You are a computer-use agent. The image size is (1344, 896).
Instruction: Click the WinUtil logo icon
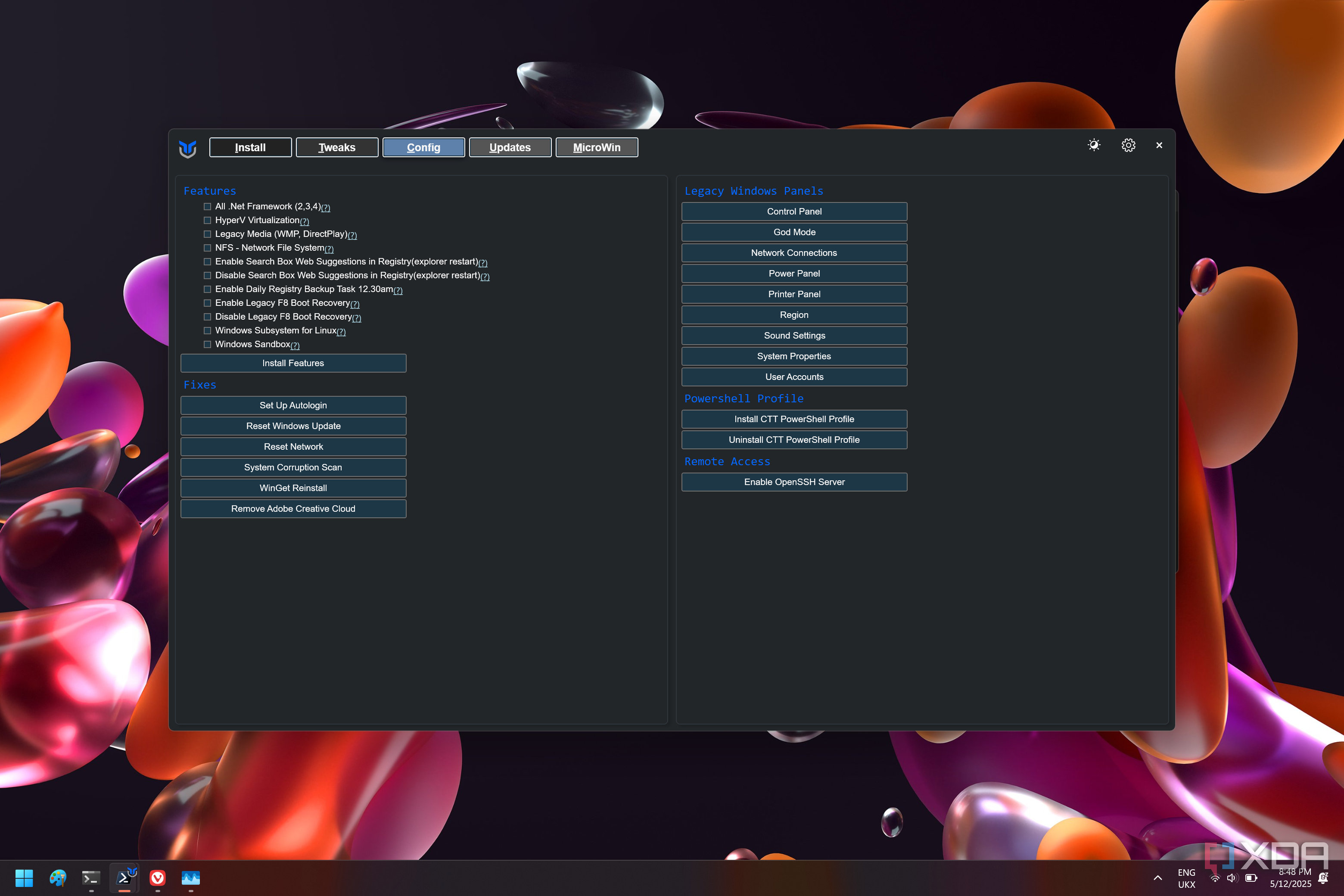(187, 148)
